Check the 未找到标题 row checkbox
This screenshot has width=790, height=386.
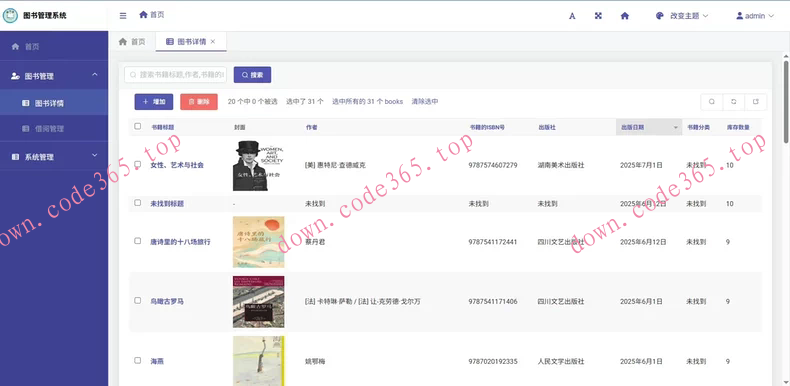[138, 203]
